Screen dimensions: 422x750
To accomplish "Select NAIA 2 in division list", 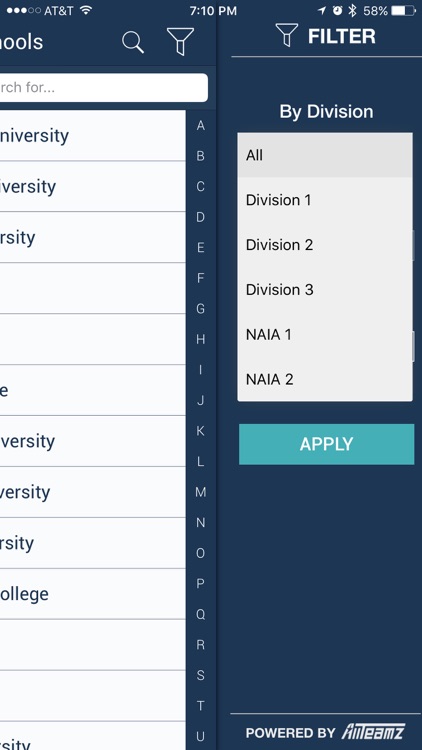I will pos(325,379).
